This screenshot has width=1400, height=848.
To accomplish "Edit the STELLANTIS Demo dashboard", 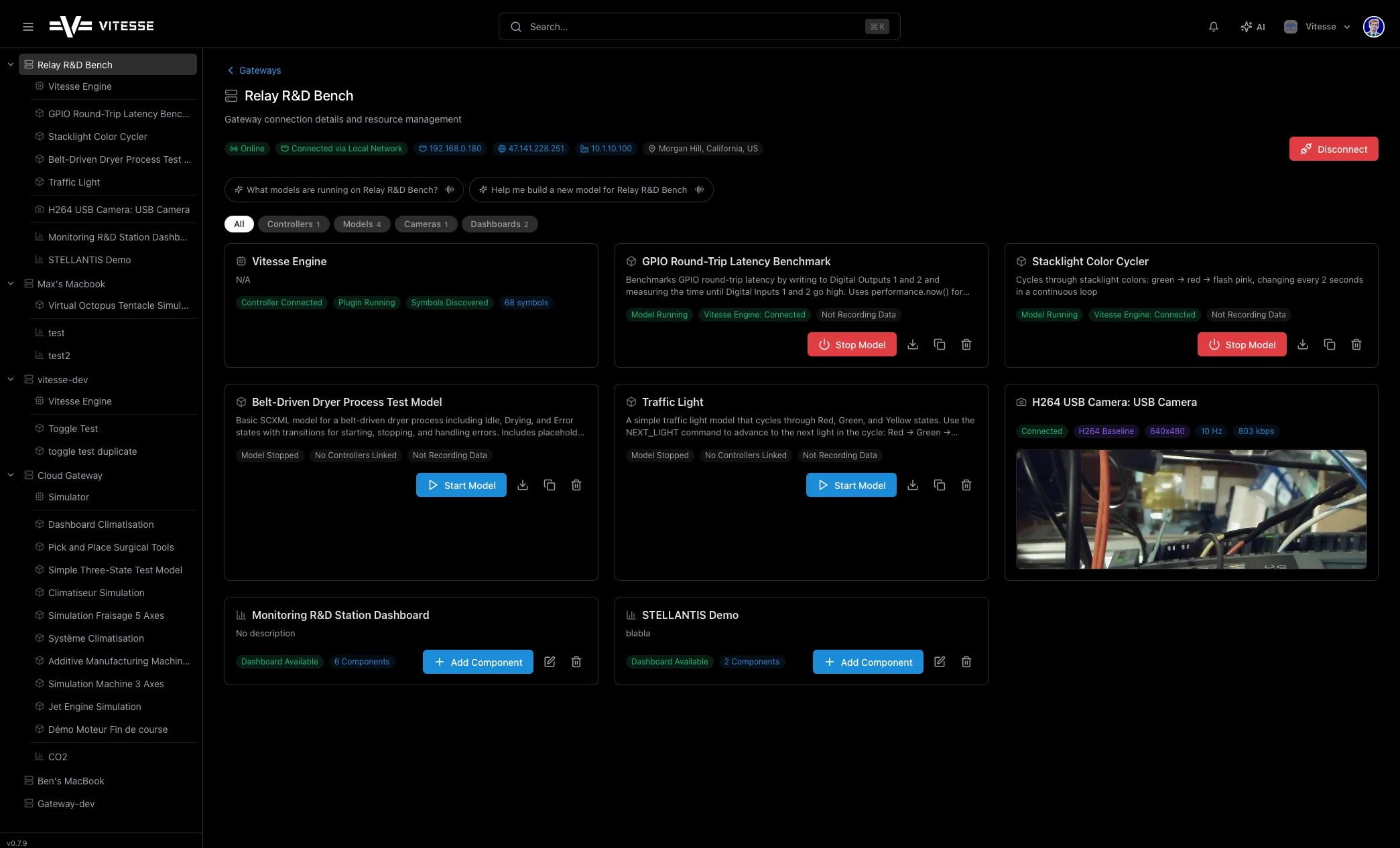I will 940,662.
